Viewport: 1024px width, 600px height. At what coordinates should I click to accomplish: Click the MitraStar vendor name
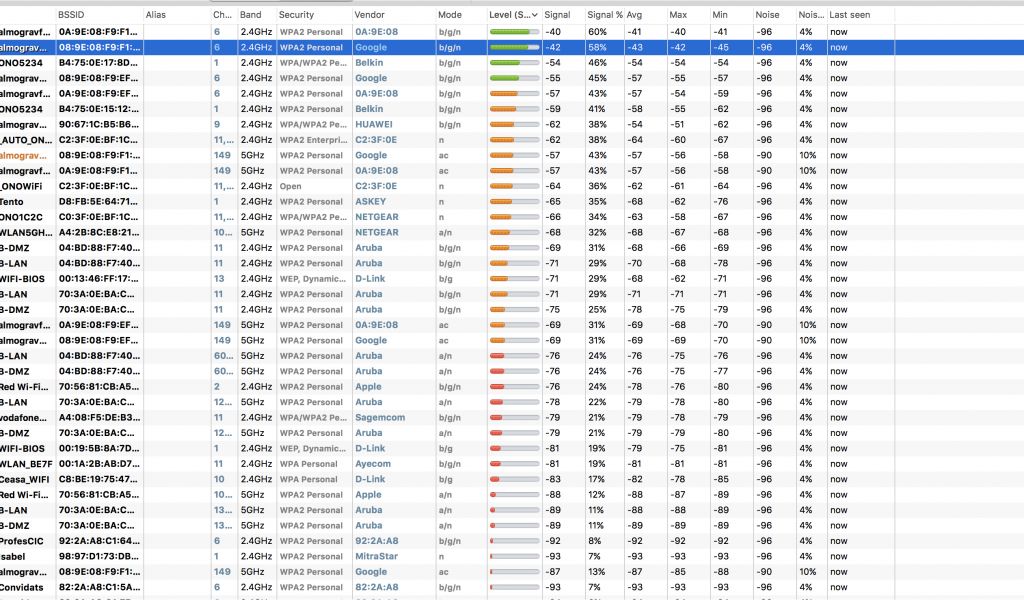coord(377,556)
